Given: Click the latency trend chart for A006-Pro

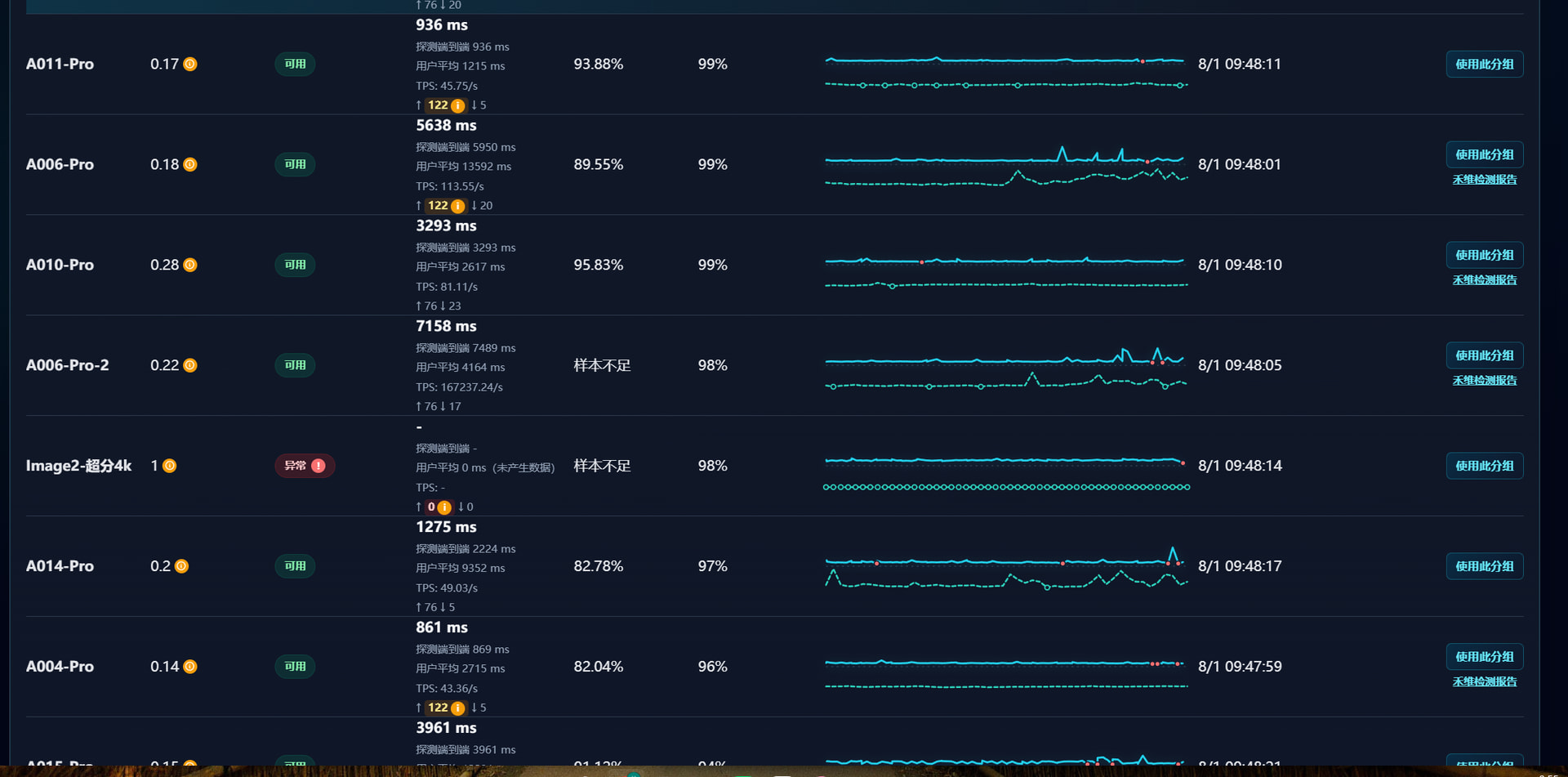Looking at the screenshot, I should pyautogui.click(x=1006, y=167).
